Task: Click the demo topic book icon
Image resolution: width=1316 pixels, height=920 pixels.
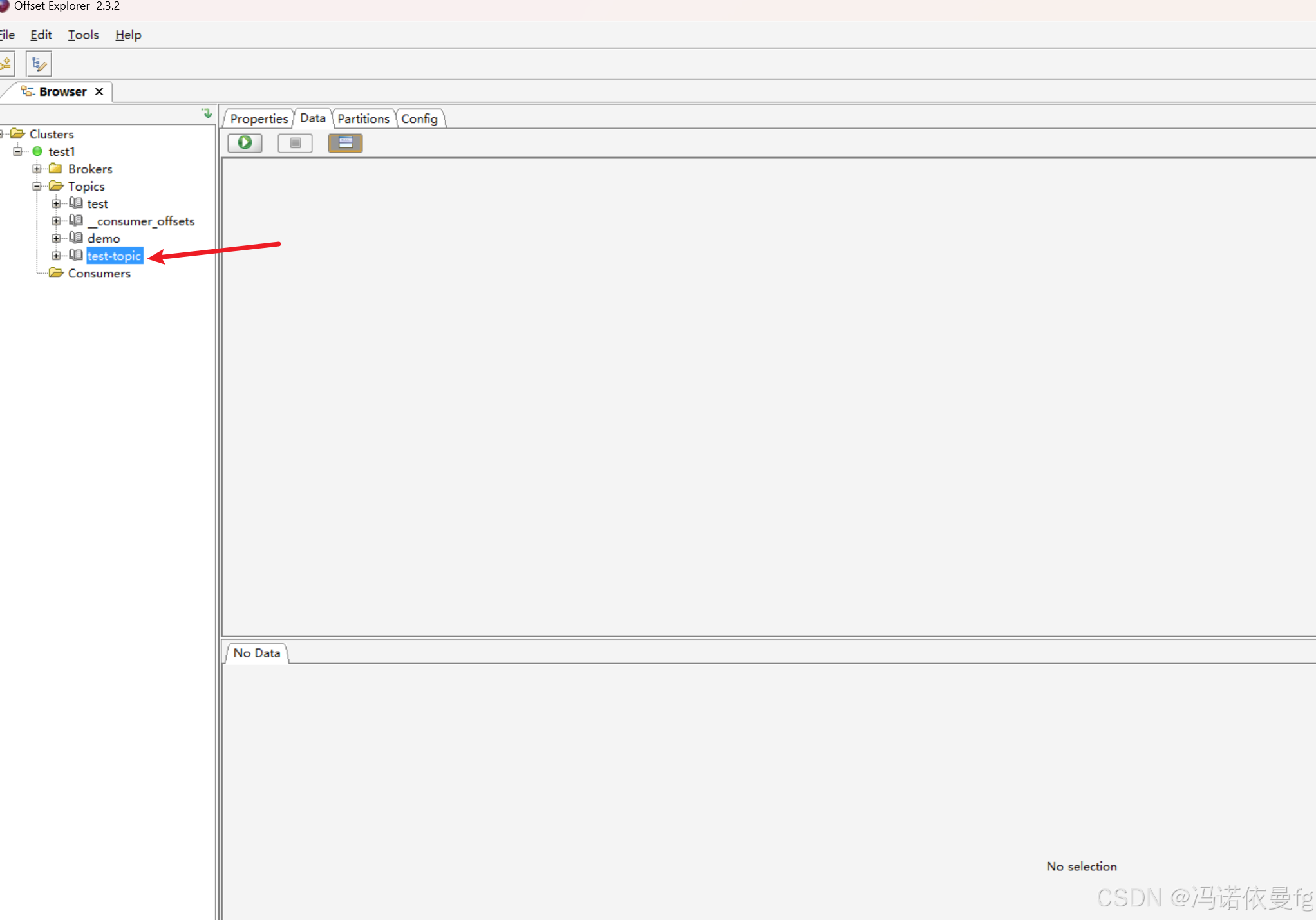Action: click(76, 238)
